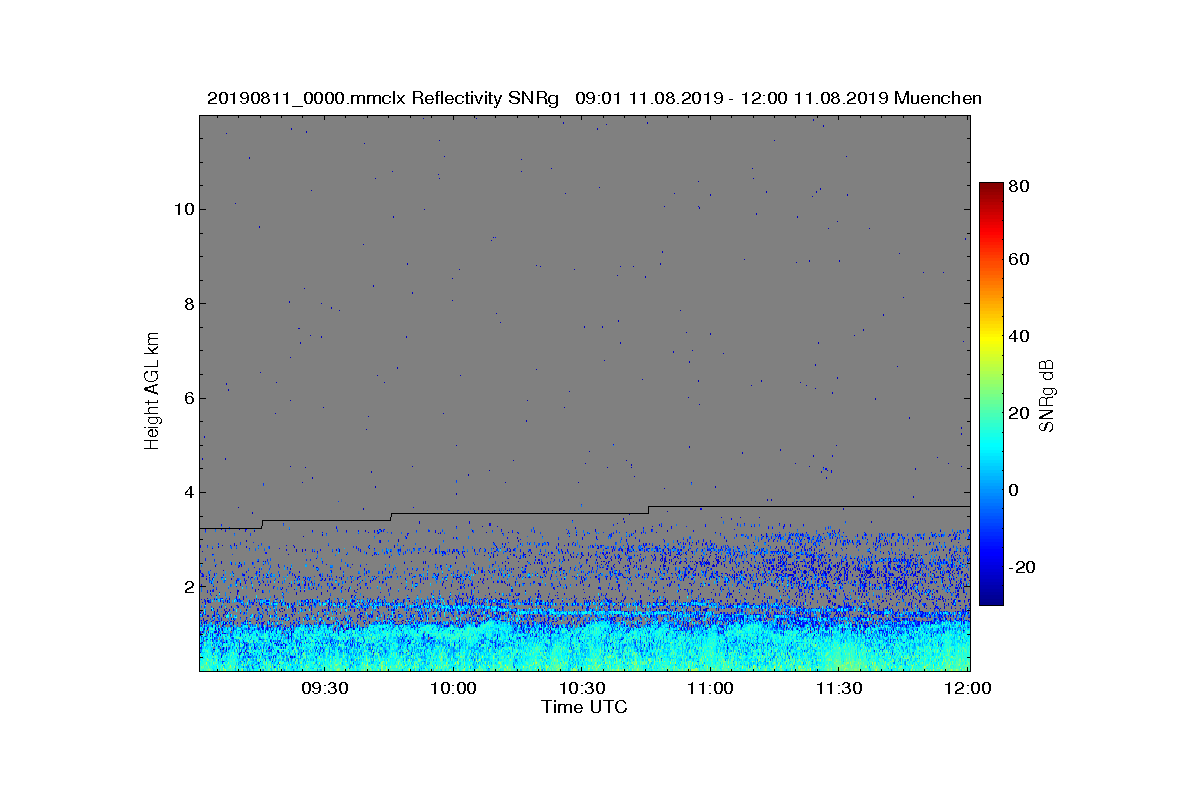Click the 10:30 time tick label
Viewport: 1200px width, 800px height.
coord(583,688)
